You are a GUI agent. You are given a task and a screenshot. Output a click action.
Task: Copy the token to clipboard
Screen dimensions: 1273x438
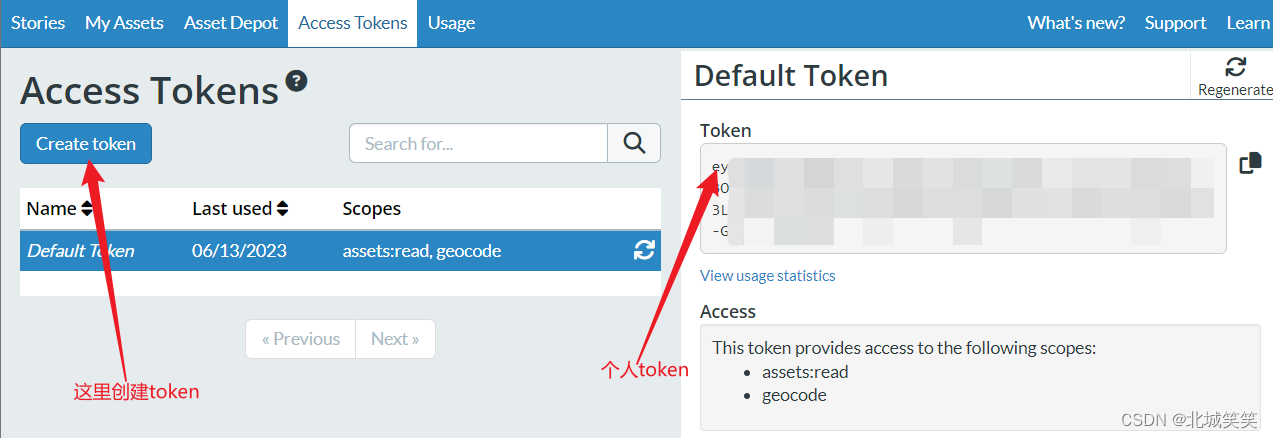coord(1250,163)
